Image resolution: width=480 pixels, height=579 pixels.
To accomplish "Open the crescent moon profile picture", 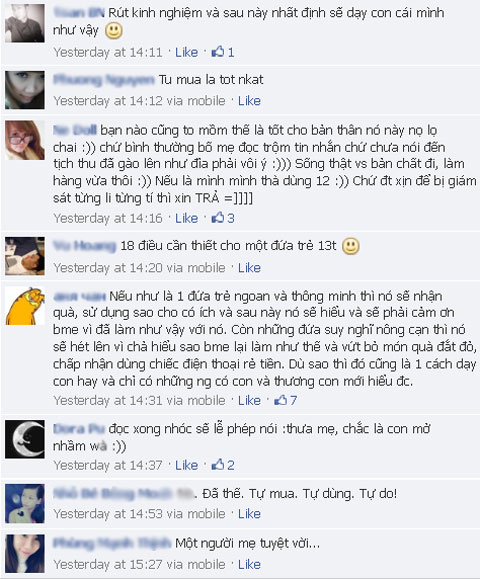I will (x=25, y=439).
